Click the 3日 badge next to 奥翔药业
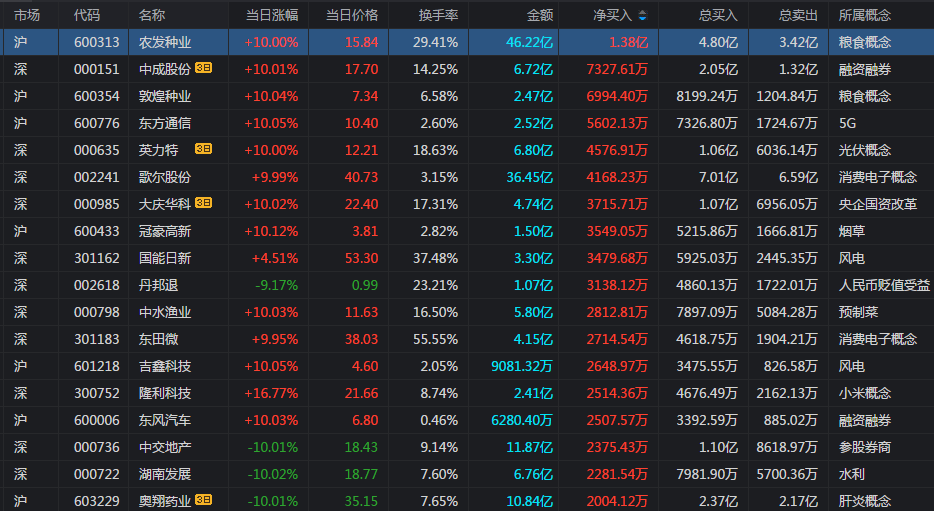This screenshot has width=934, height=511. (203, 500)
